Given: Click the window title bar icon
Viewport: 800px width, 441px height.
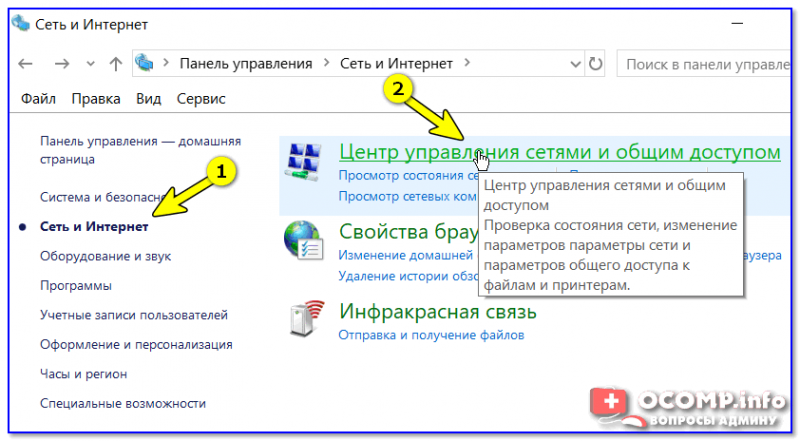Looking at the screenshot, I should tap(21, 23).
